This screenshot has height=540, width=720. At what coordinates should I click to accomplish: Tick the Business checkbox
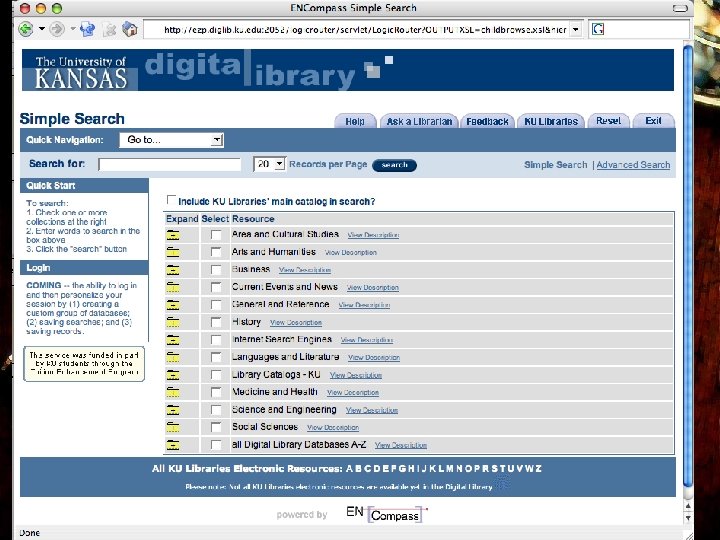tap(216, 270)
